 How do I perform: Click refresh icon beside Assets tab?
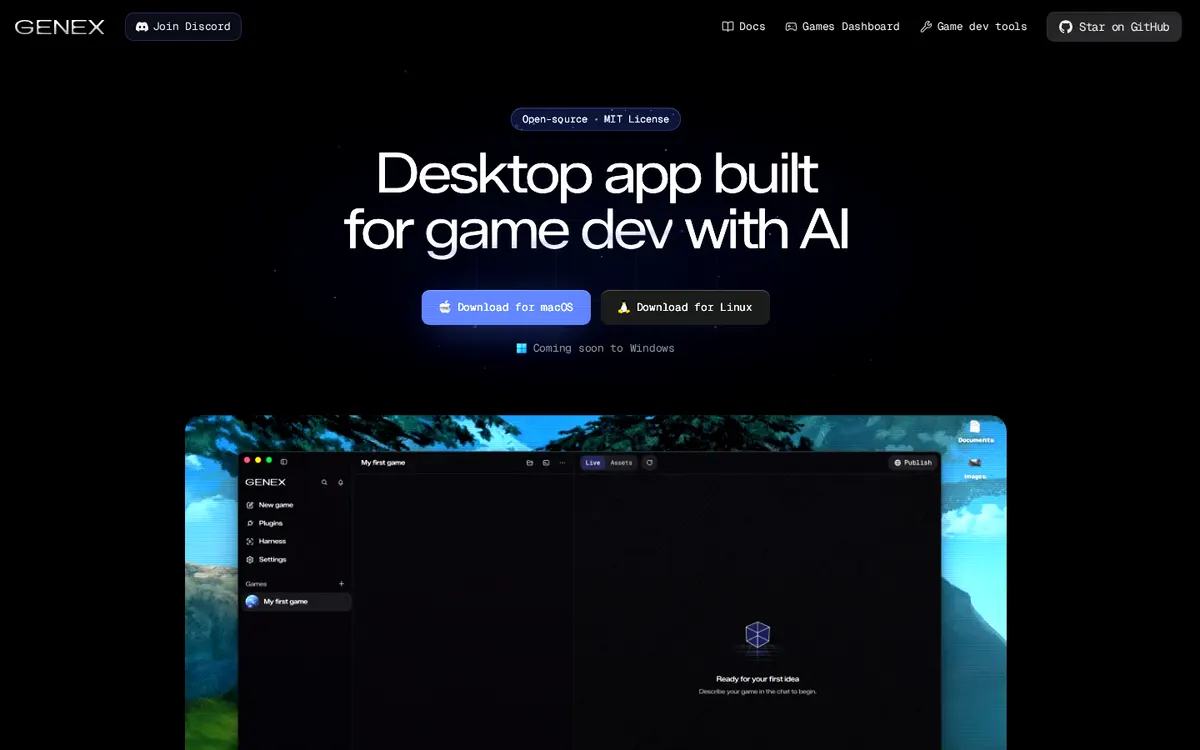coord(649,463)
